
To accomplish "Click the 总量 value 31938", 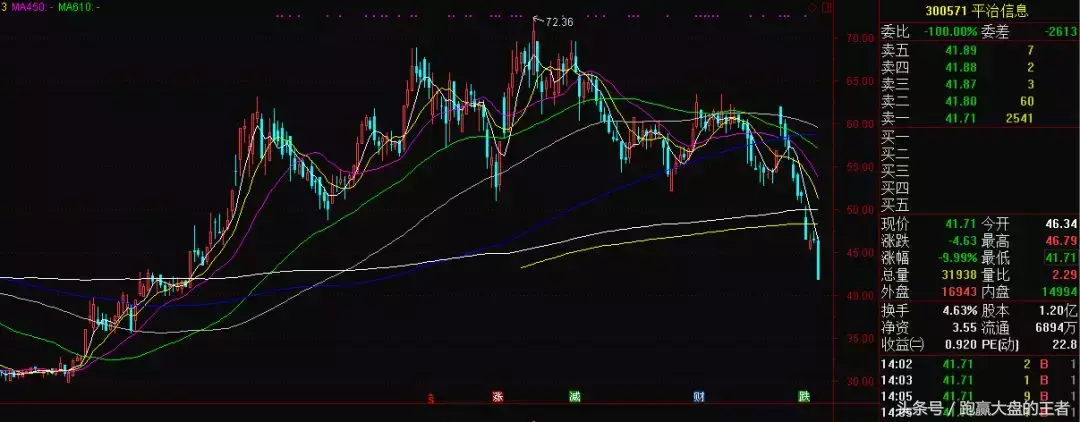I will (x=960, y=275).
